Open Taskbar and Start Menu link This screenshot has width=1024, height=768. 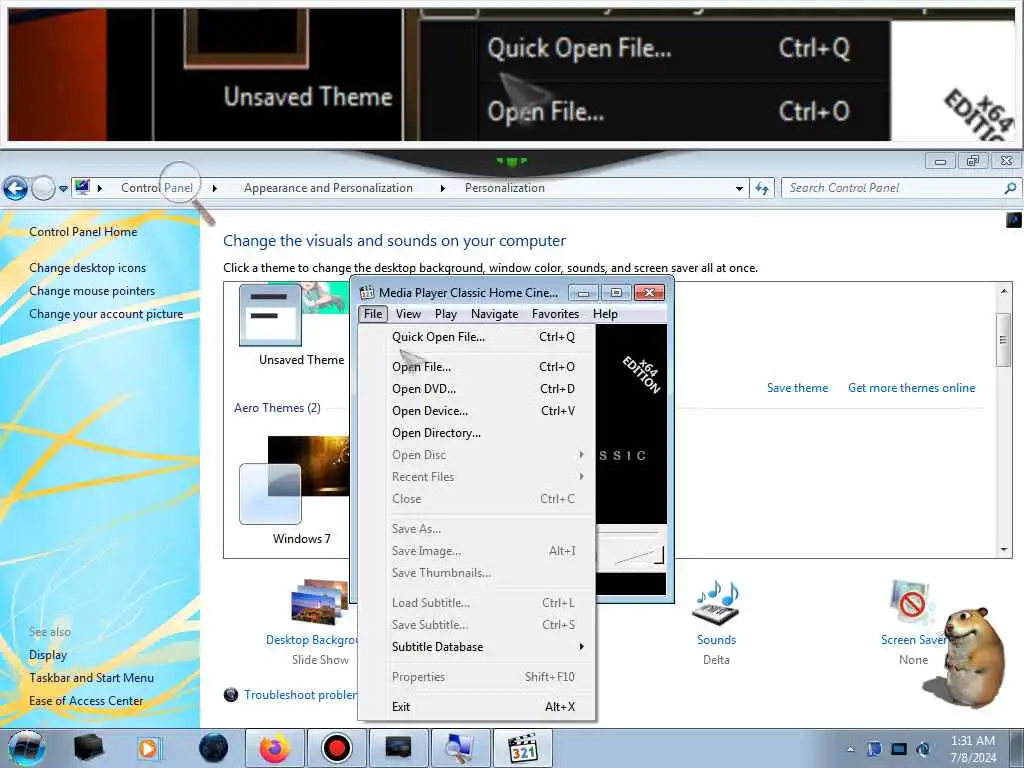click(x=91, y=678)
